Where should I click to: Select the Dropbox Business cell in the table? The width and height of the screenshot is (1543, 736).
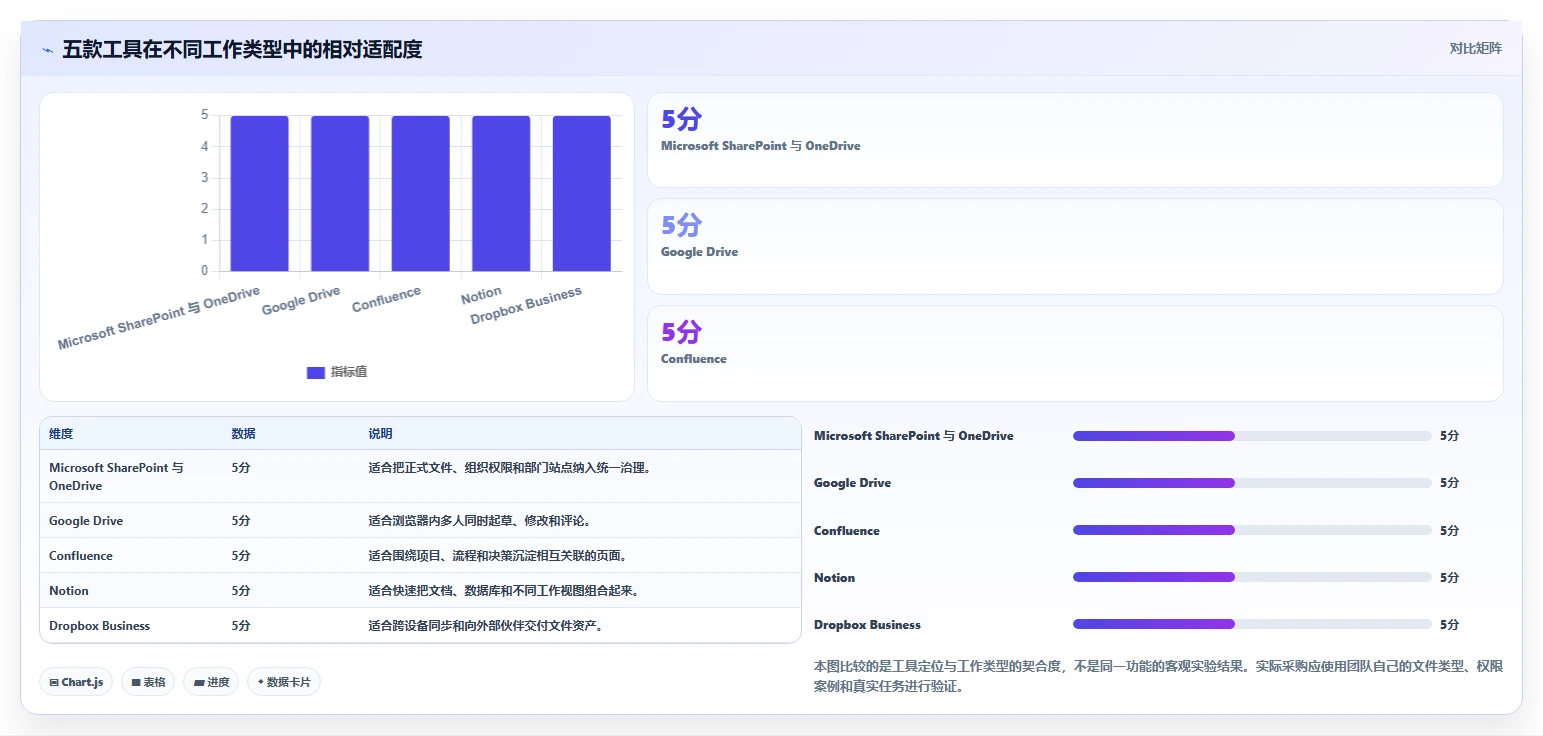tap(99, 626)
